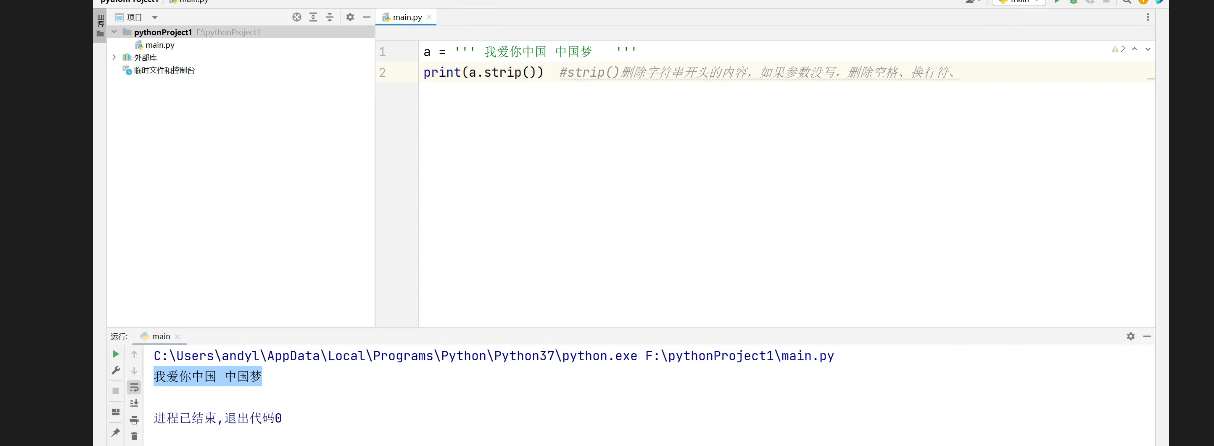The height and width of the screenshot is (446, 1214).
Task: Click the expand all icon in Project panel
Action: (313, 17)
